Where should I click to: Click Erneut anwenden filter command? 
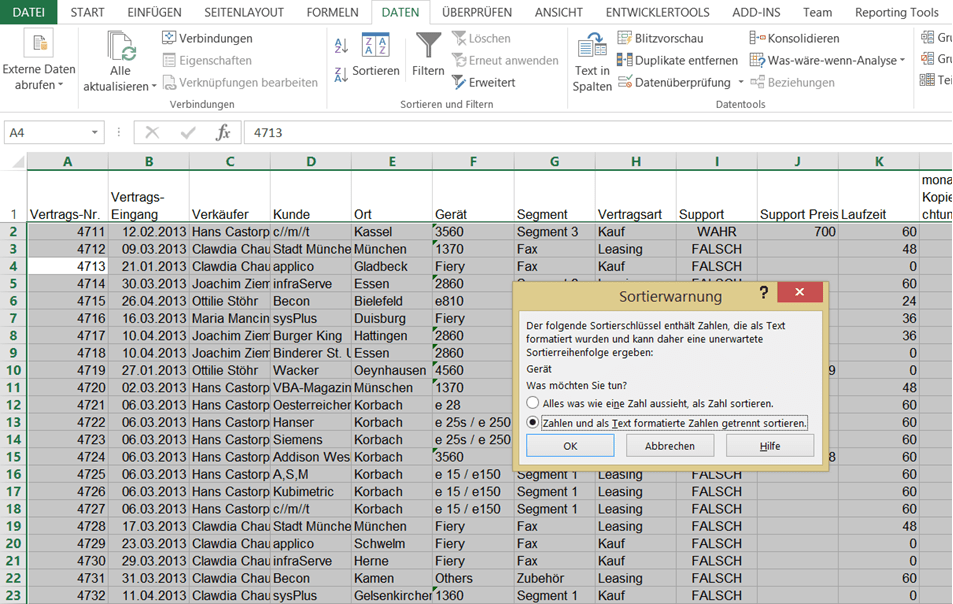[506, 60]
